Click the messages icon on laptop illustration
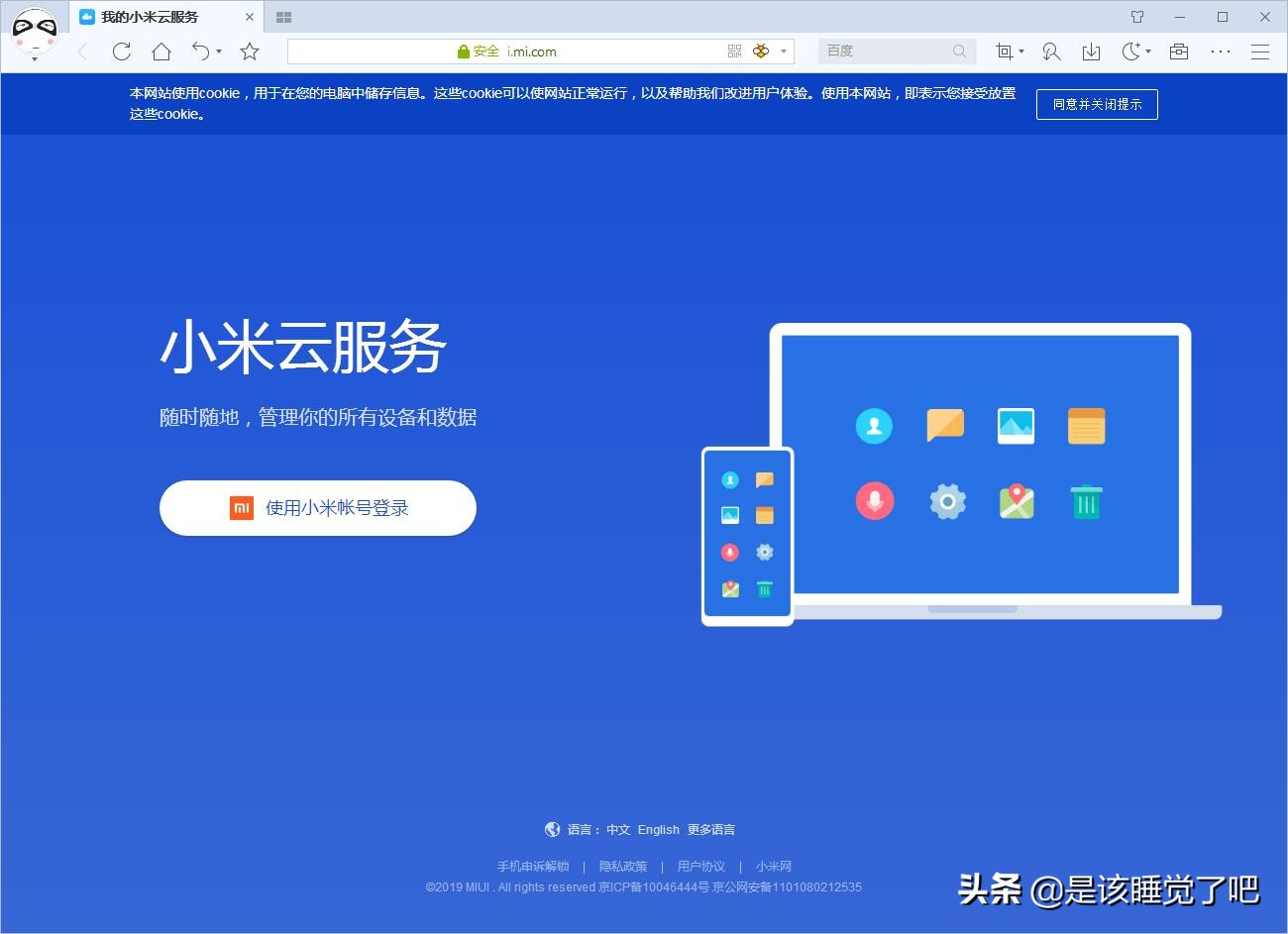This screenshot has height=934, width=1288. pos(945,425)
